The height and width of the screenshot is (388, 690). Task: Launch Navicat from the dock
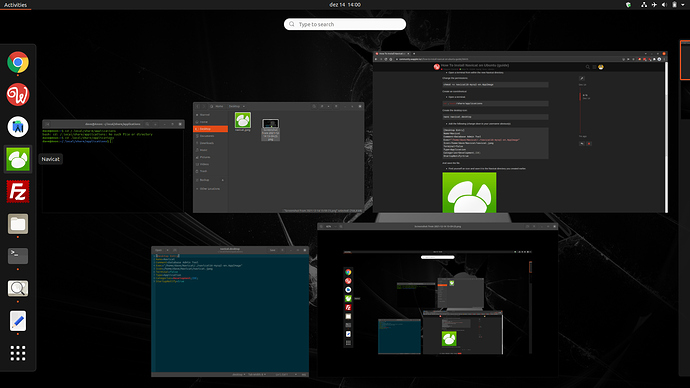[18, 159]
